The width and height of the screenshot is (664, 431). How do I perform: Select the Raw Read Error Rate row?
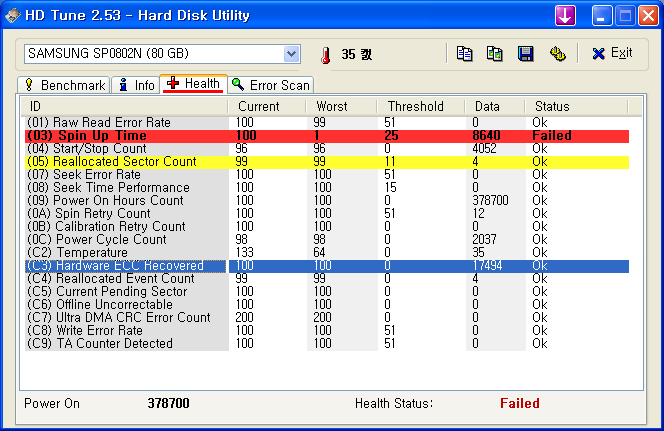(327, 122)
